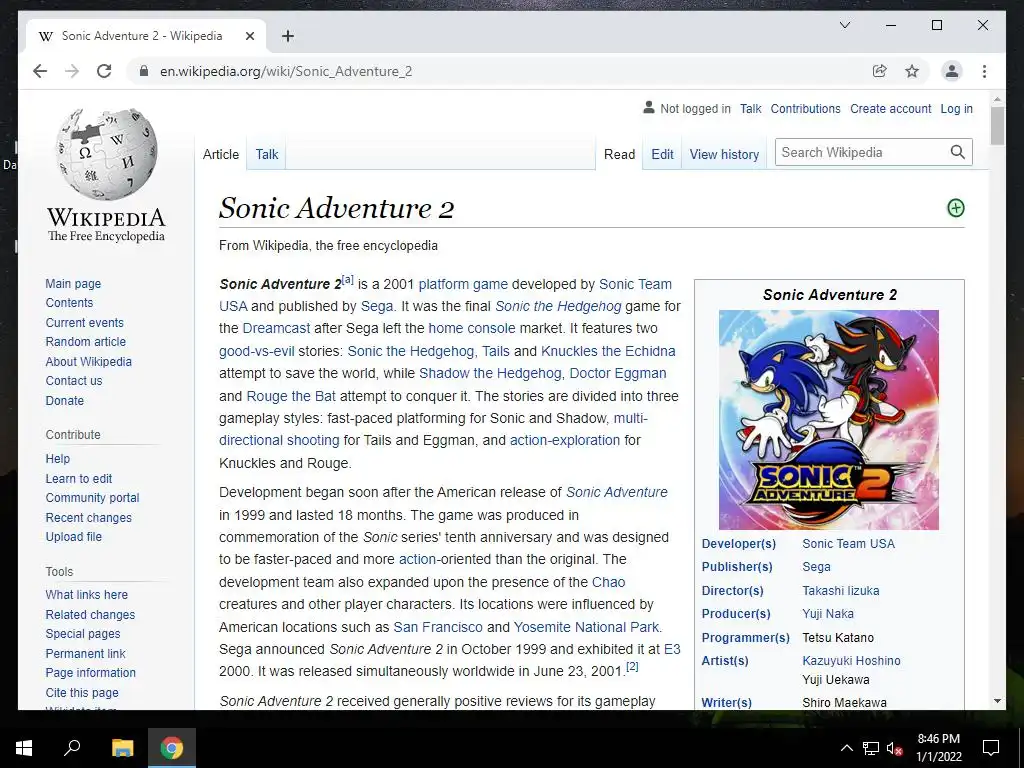The width and height of the screenshot is (1024, 768).
Task: Click footnote [a] after the title
Action: click(x=347, y=280)
